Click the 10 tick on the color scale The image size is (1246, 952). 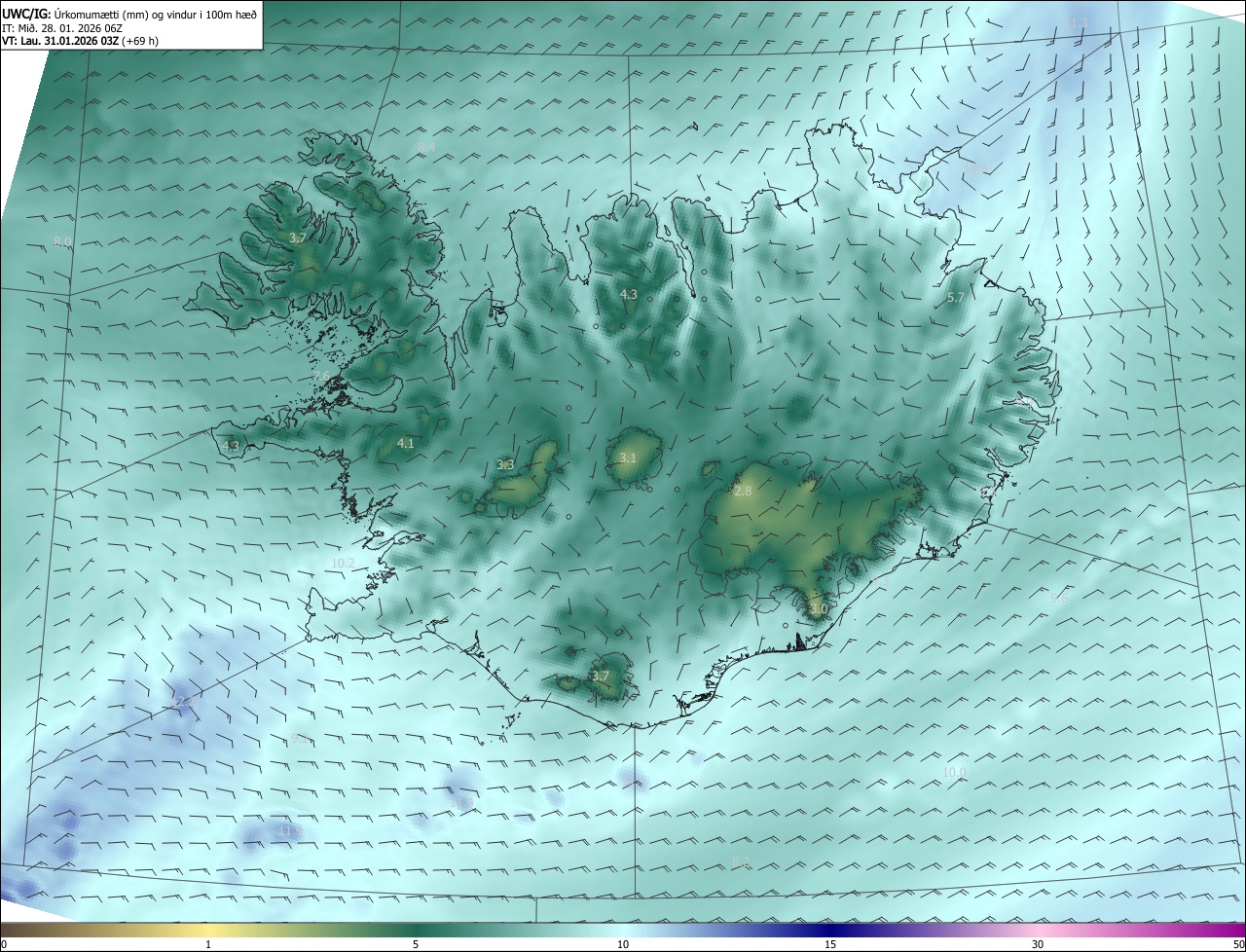click(x=623, y=944)
